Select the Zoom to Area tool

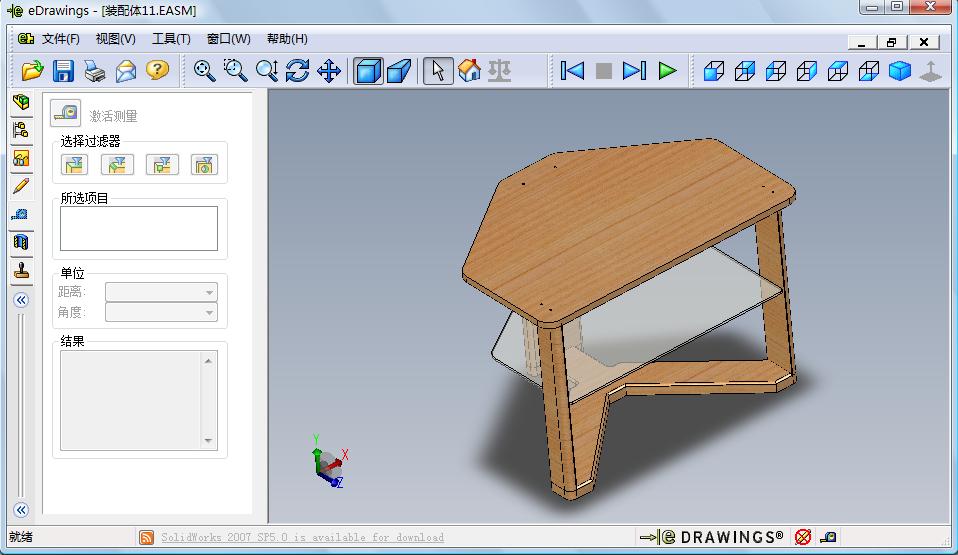235,71
